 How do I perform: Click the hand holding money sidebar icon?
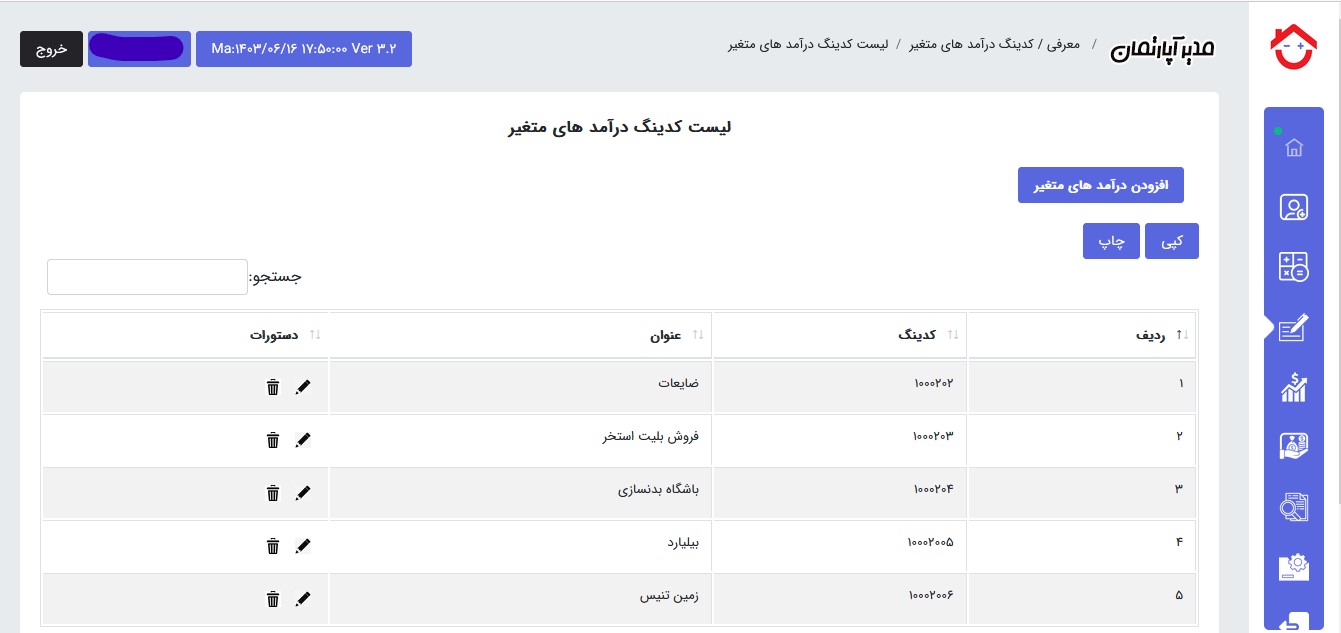pos(1294,447)
